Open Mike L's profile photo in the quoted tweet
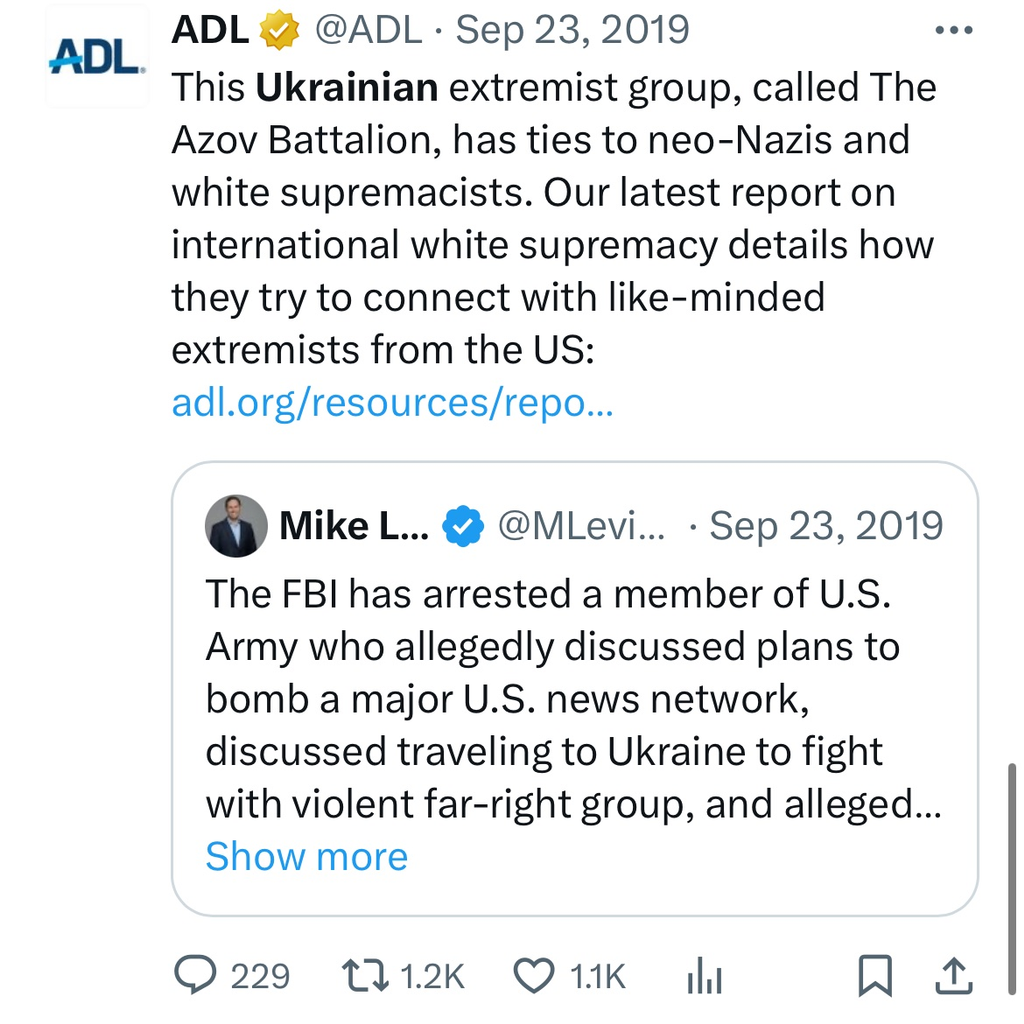The image size is (1024, 1024). [237, 526]
